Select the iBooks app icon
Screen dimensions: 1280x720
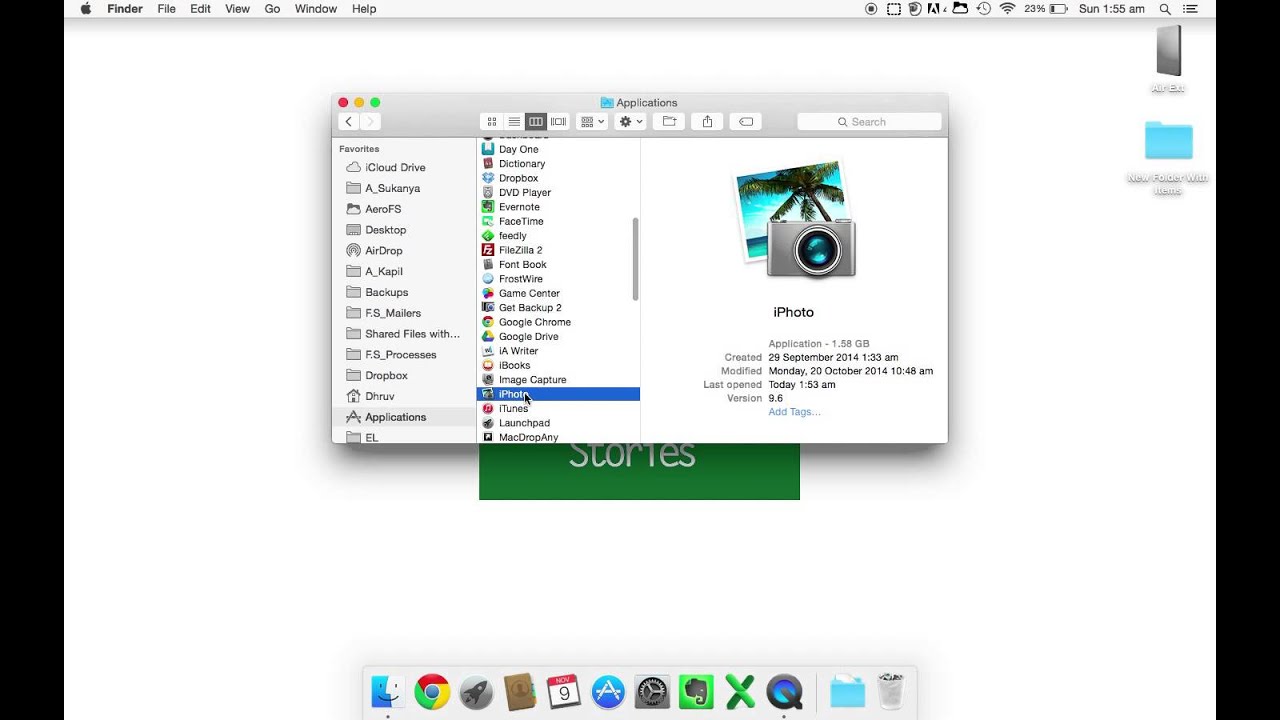click(488, 365)
